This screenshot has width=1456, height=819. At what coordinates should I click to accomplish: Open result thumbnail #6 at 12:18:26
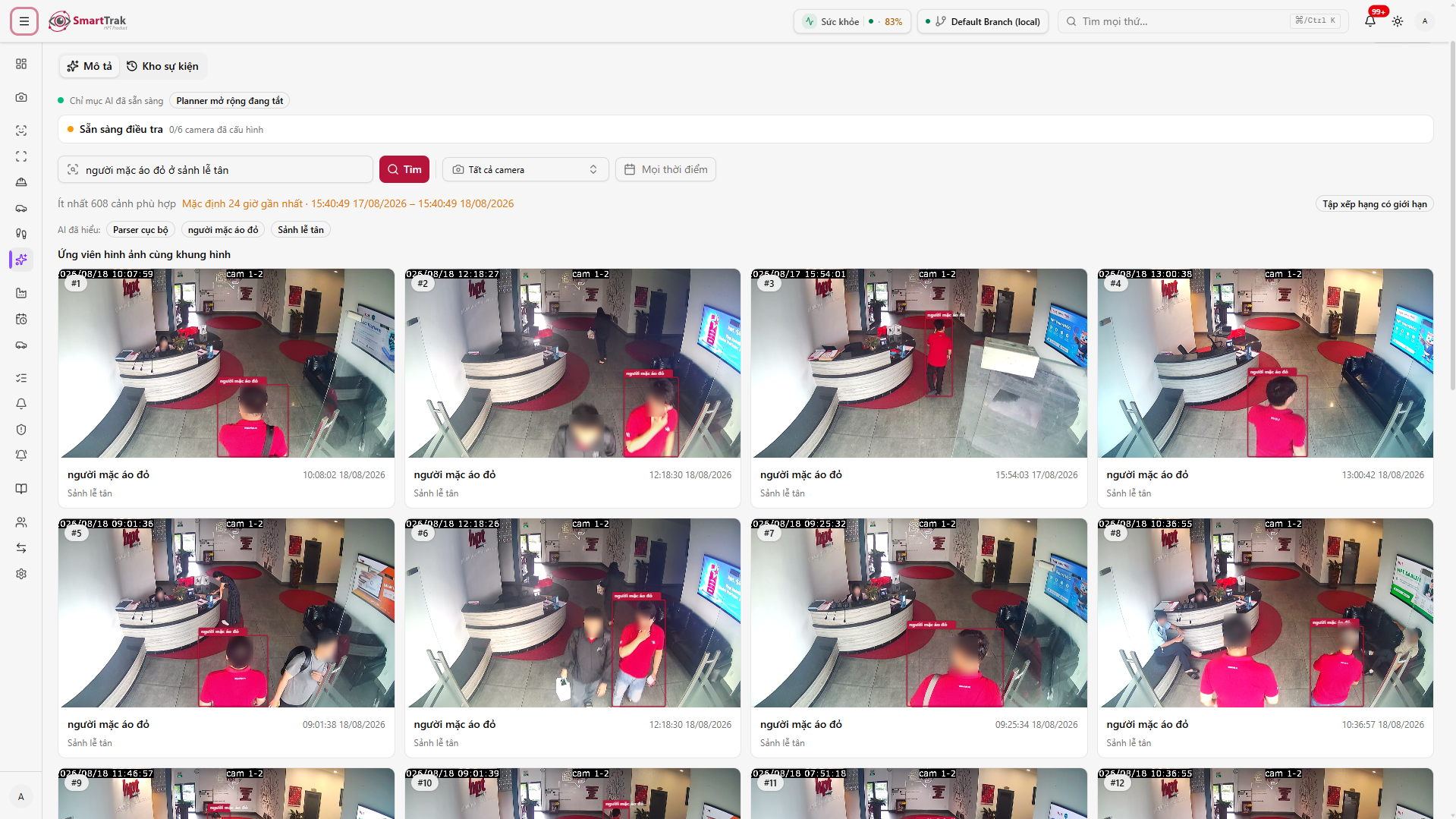(x=573, y=613)
